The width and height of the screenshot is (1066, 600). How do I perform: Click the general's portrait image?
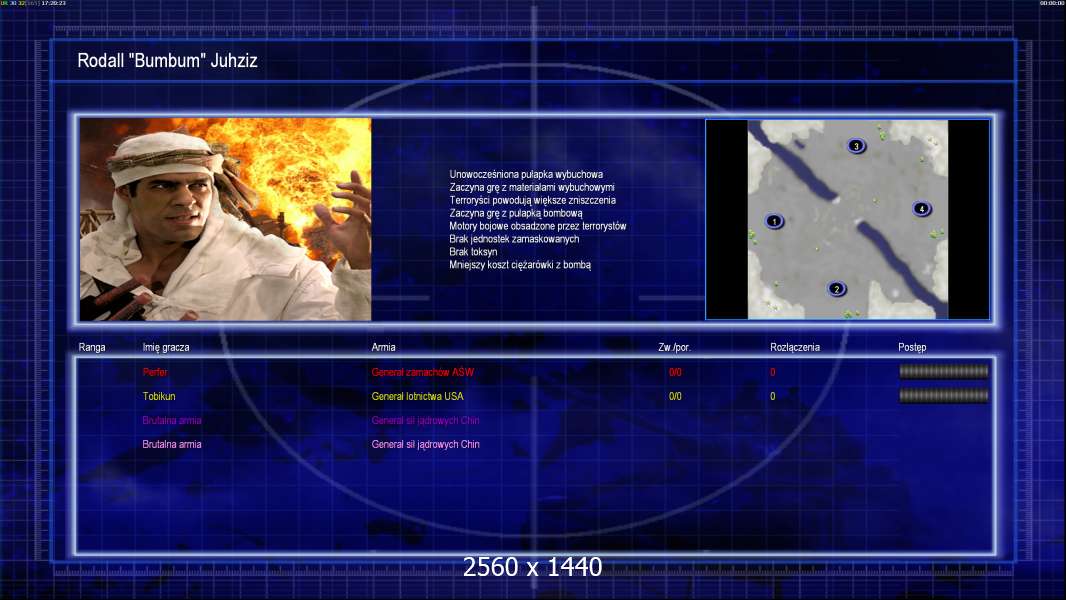(225, 219)
